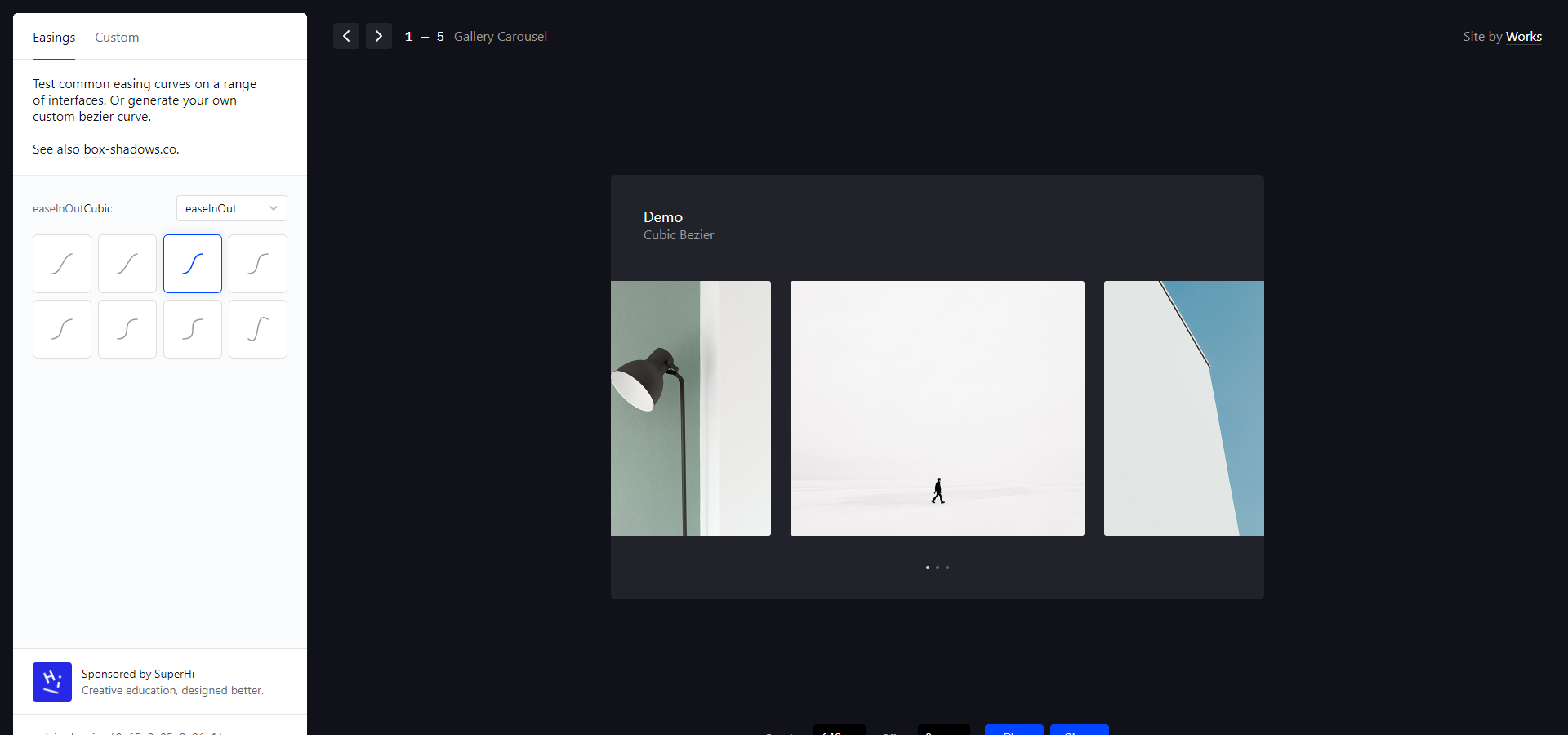Click the Sponsored by SuperHi text link
Screen dimensions: 1568x735
coord(138,674)
